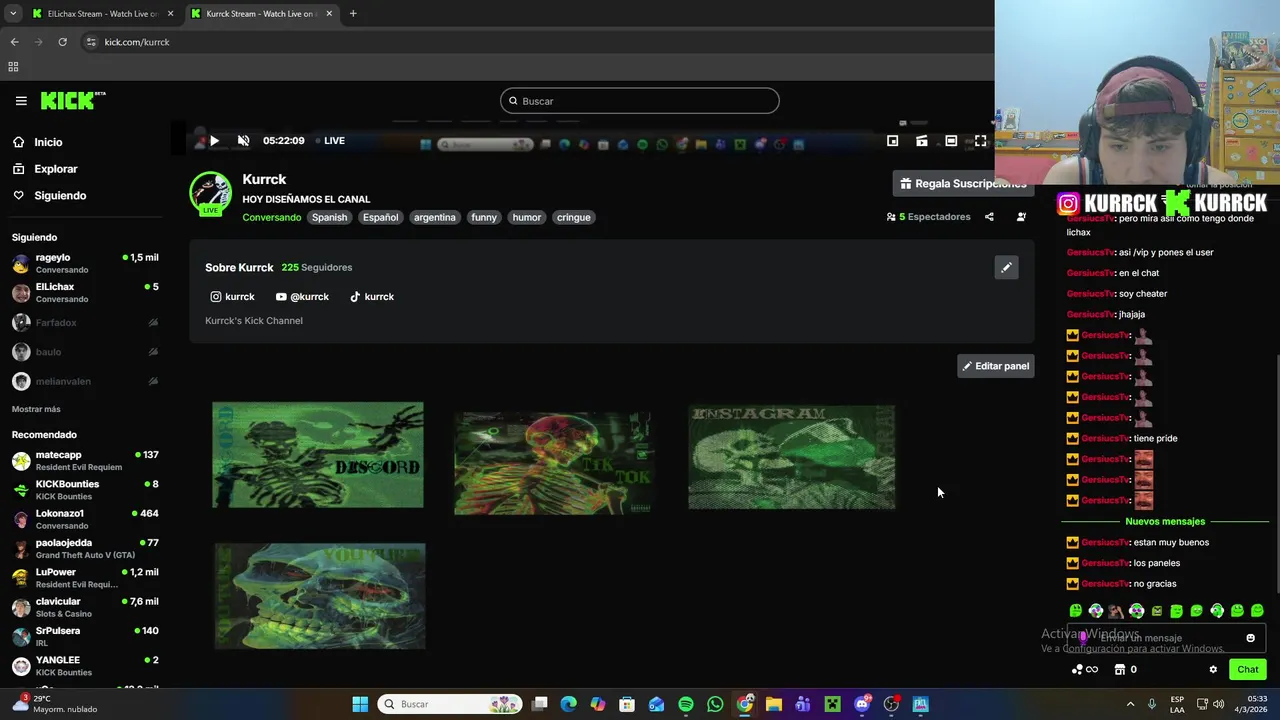Open the Kick hamburger menu
The image size is (1280, 720).
[x=21, y=101]
